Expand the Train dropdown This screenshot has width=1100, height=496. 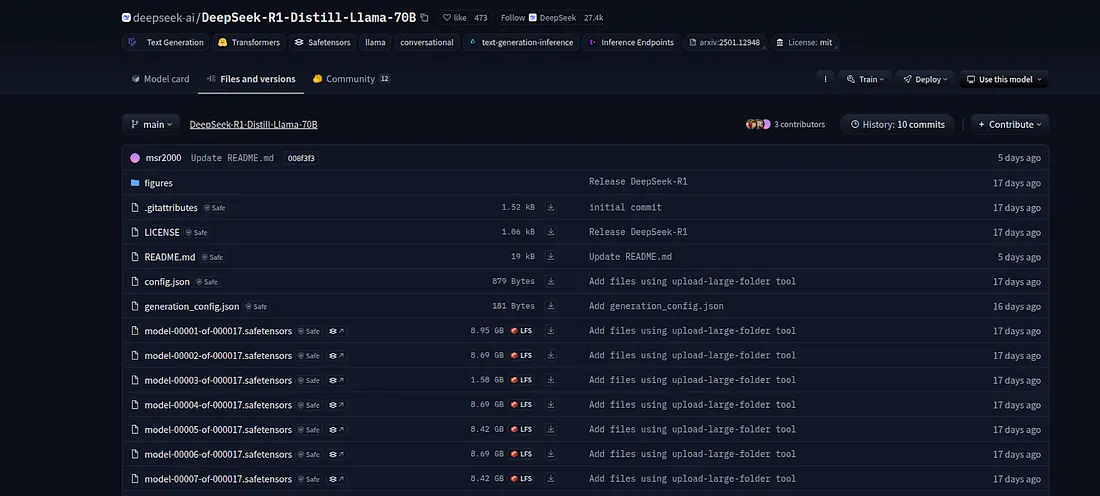tap(865, 79)
